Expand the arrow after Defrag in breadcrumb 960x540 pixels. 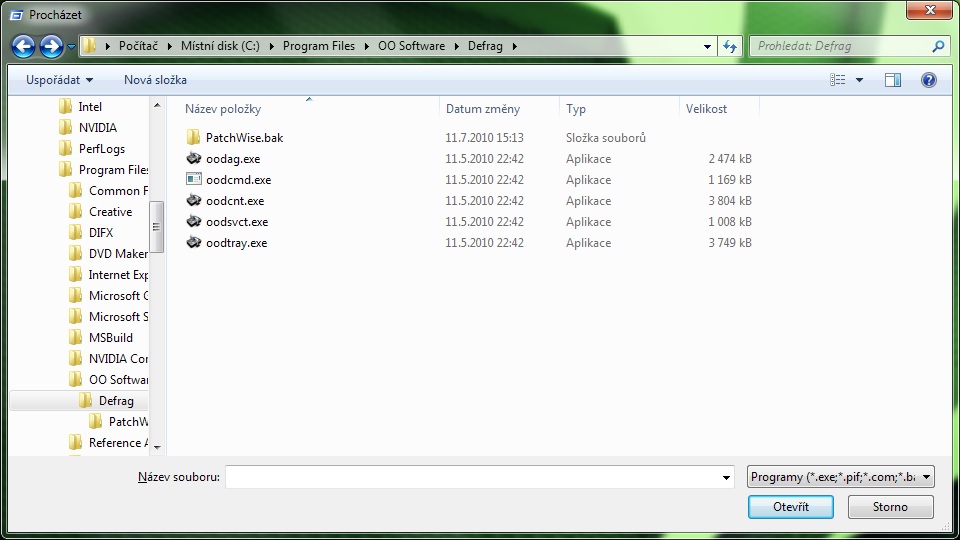point(514,46)
